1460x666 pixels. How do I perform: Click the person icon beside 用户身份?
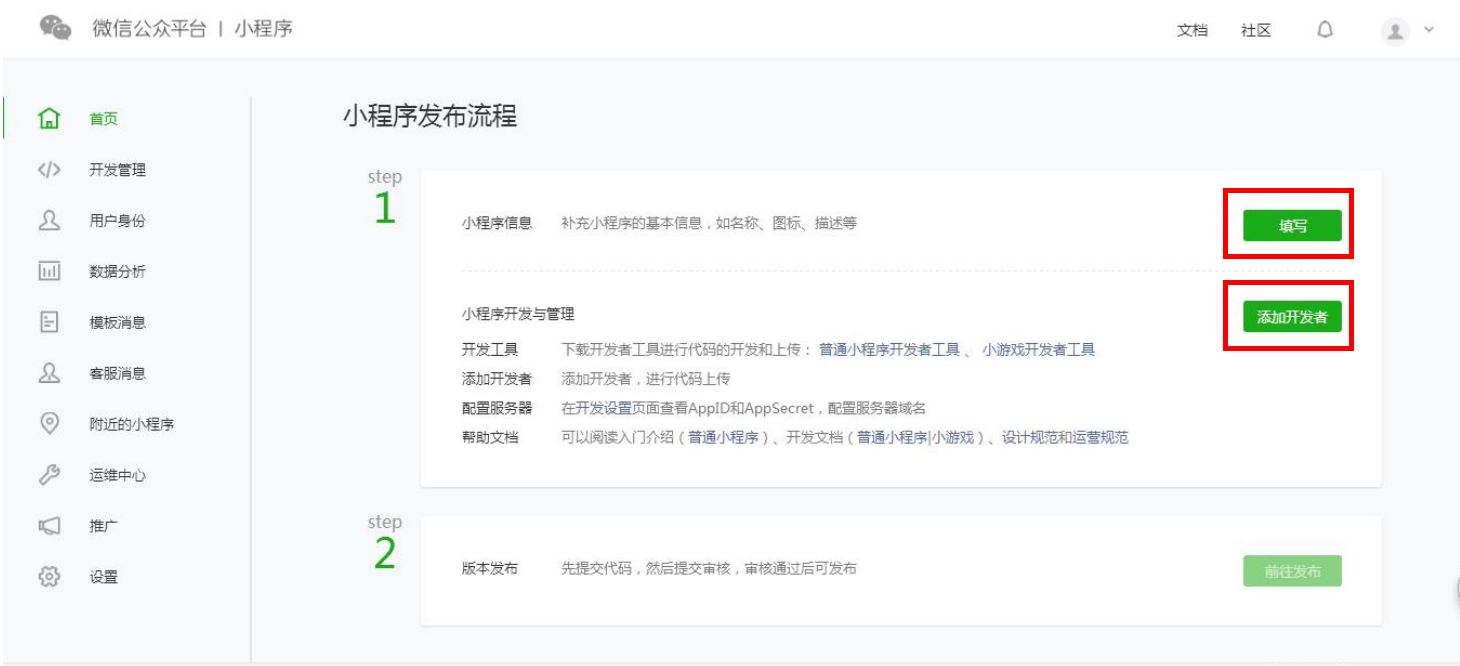[49, 220]
